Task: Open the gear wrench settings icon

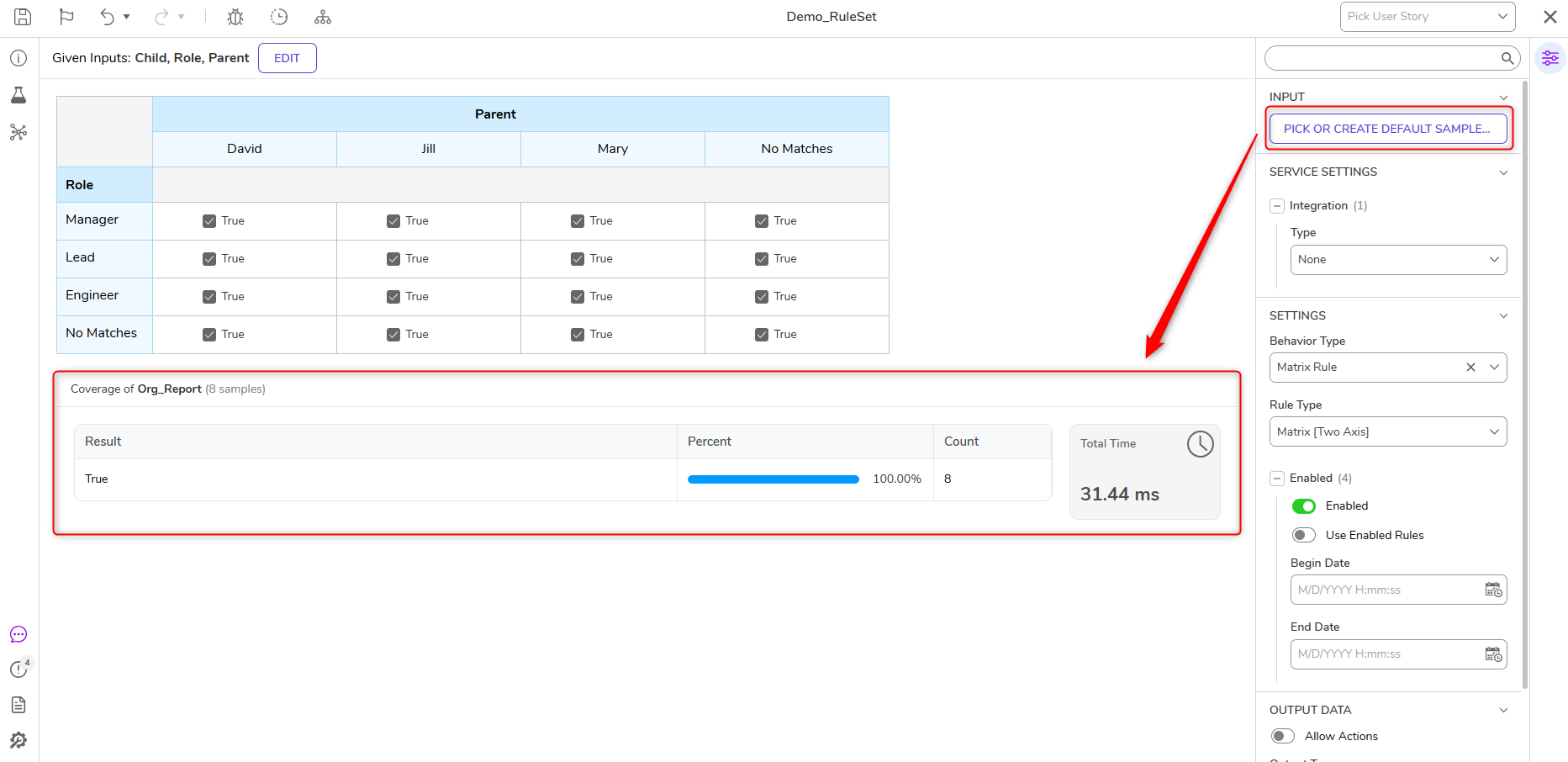Action: coord(18,740)
